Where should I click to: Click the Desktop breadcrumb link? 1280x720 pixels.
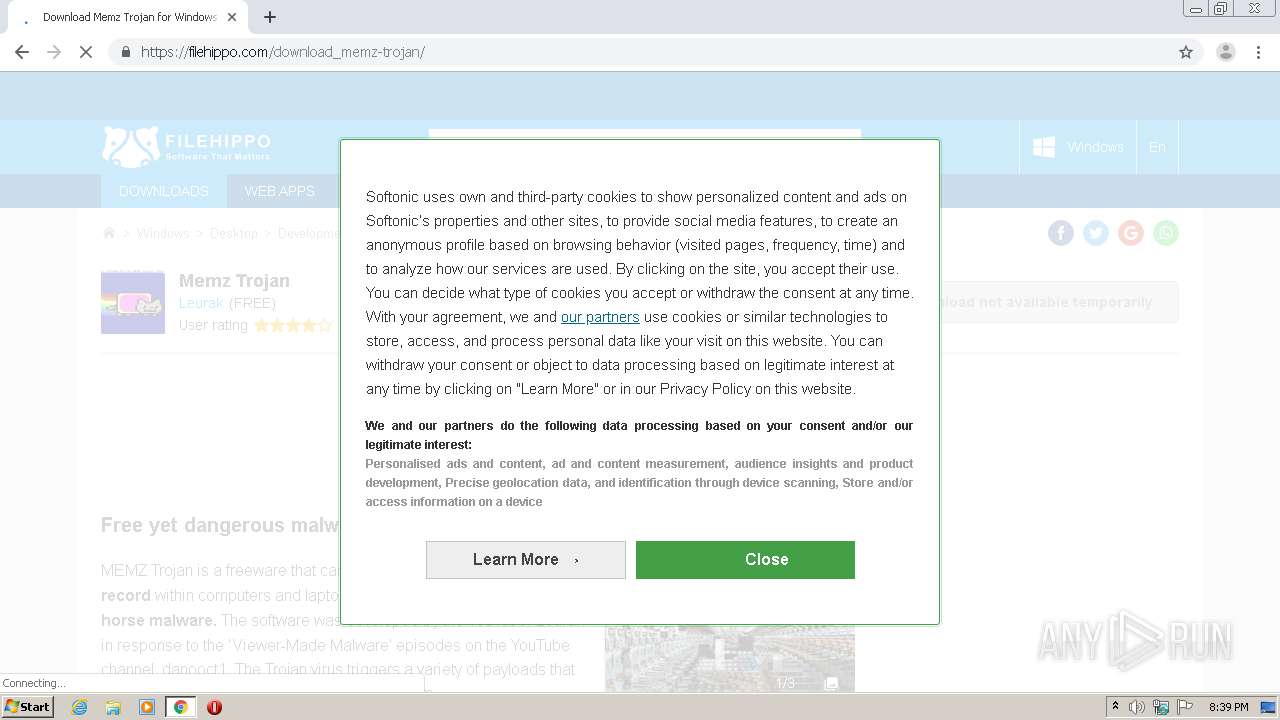tap(234, 233)
